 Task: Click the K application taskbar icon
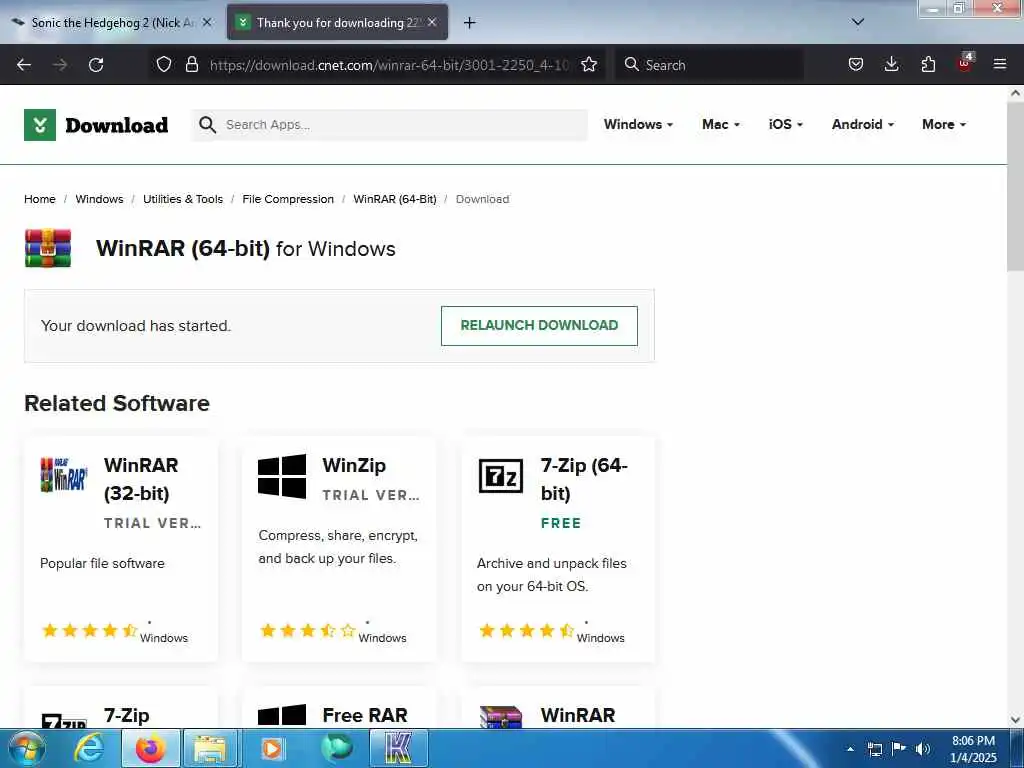pyautogui.click(x=398, y=748)
